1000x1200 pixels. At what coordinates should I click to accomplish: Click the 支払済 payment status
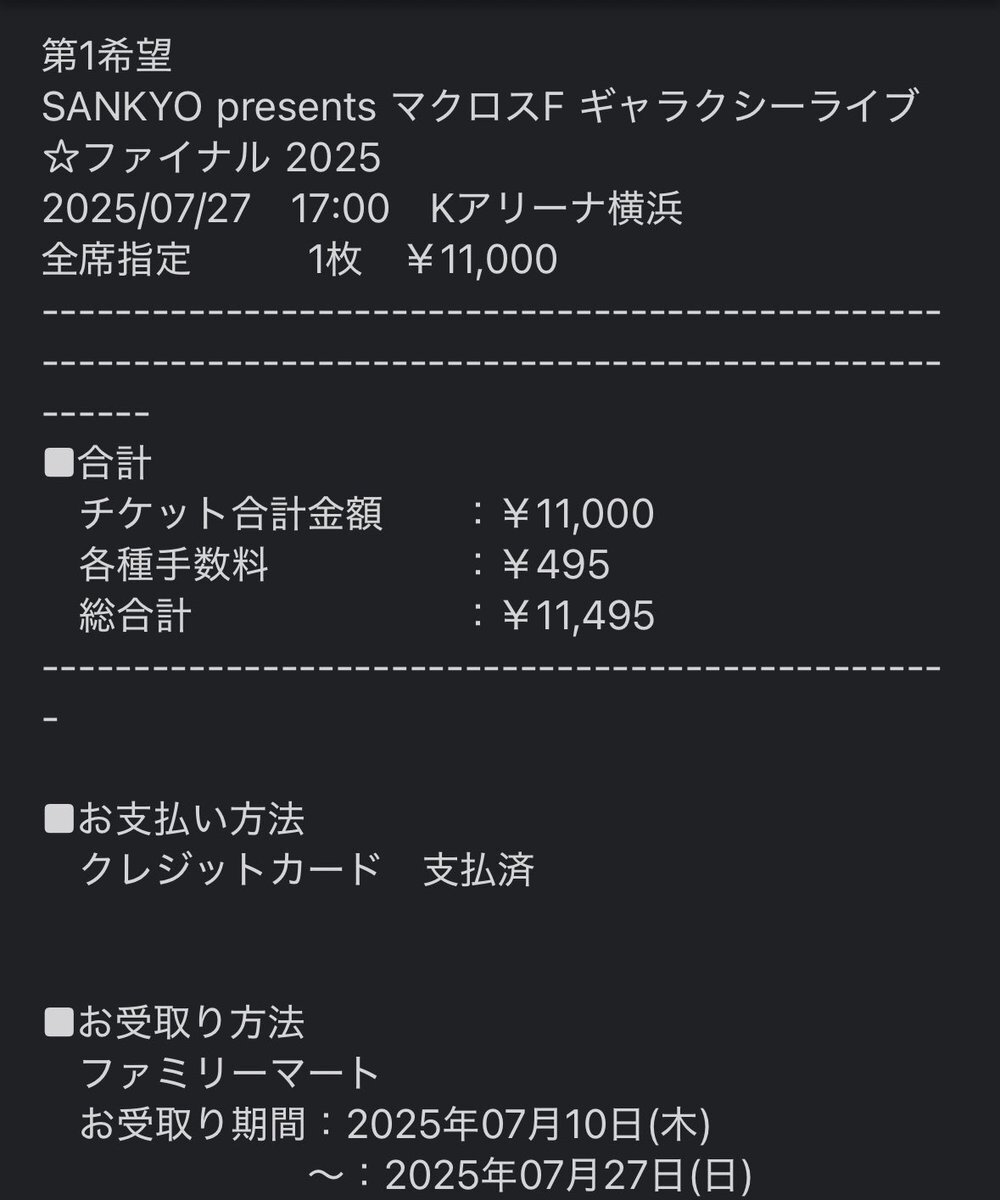pyautogui.click(x=479, y=870)
